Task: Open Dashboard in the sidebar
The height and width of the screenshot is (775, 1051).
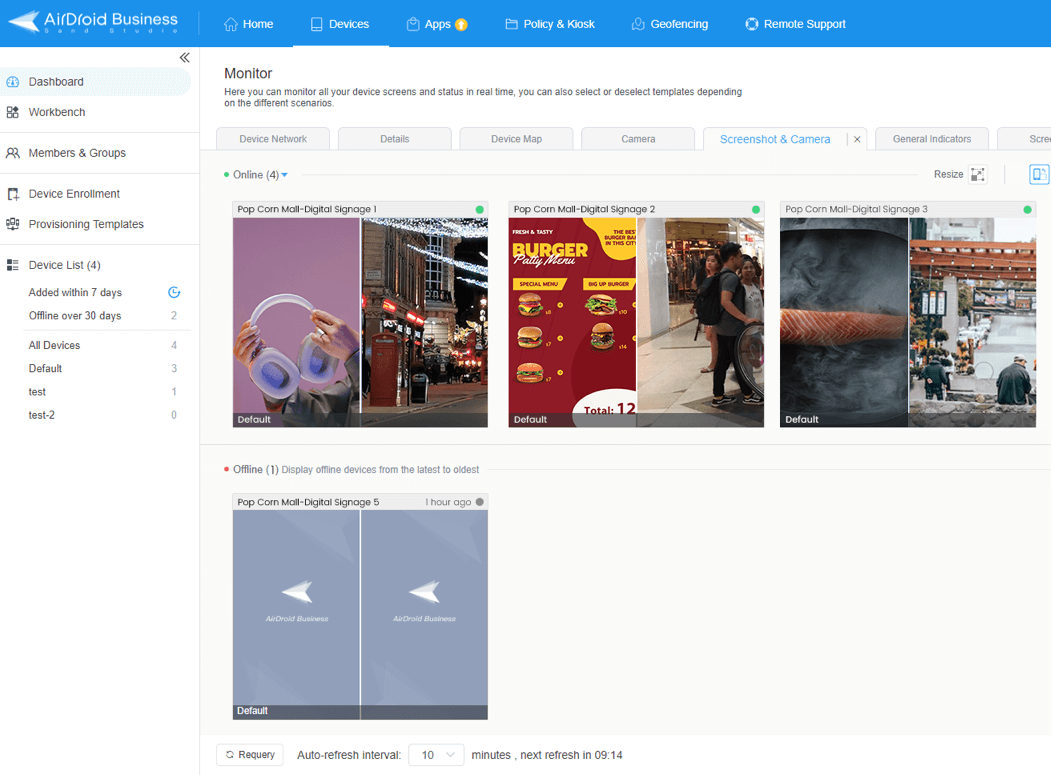Action: tap(96, 82)
